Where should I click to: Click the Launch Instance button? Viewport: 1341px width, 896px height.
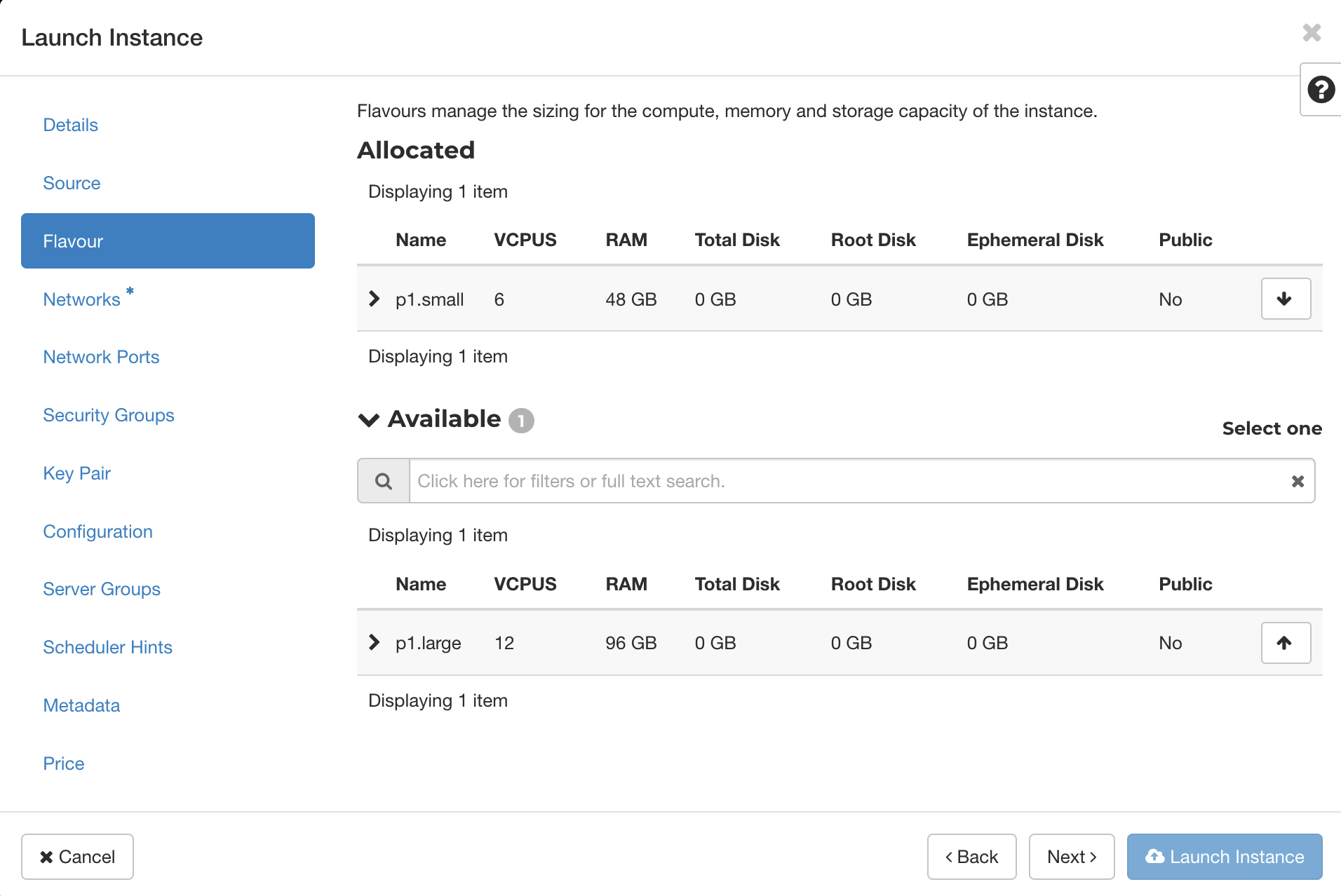pyautogui.click(x=1224, y=857)
